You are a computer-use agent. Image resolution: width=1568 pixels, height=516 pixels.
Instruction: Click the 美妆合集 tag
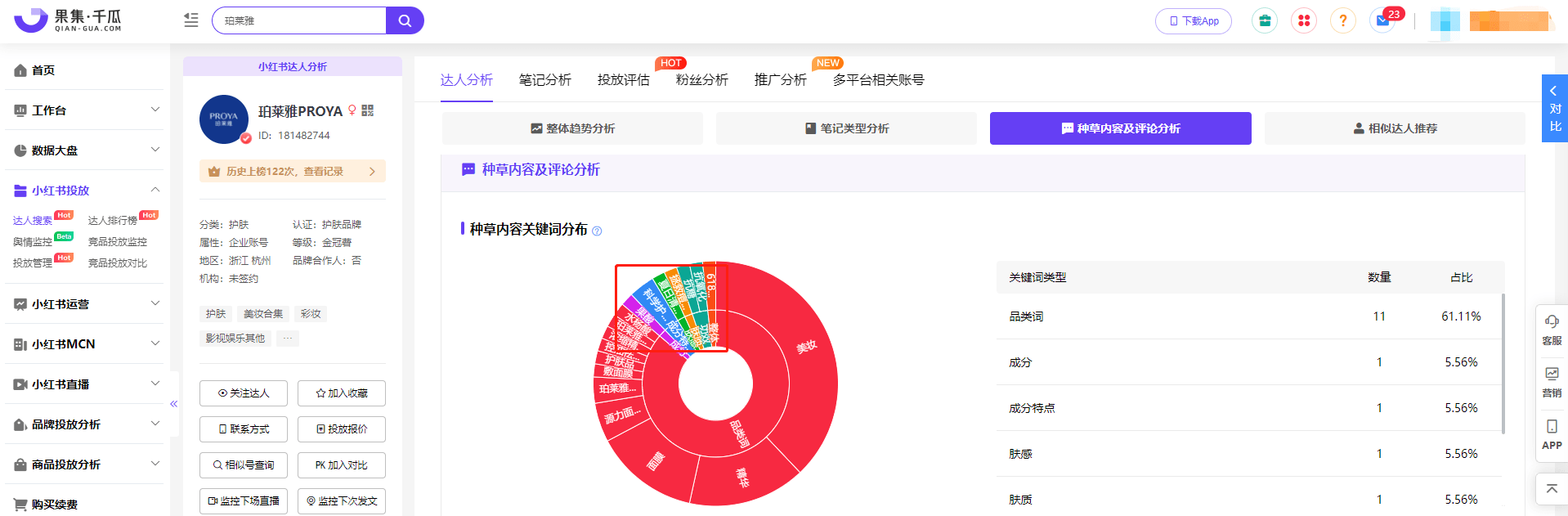coord(263,314)
